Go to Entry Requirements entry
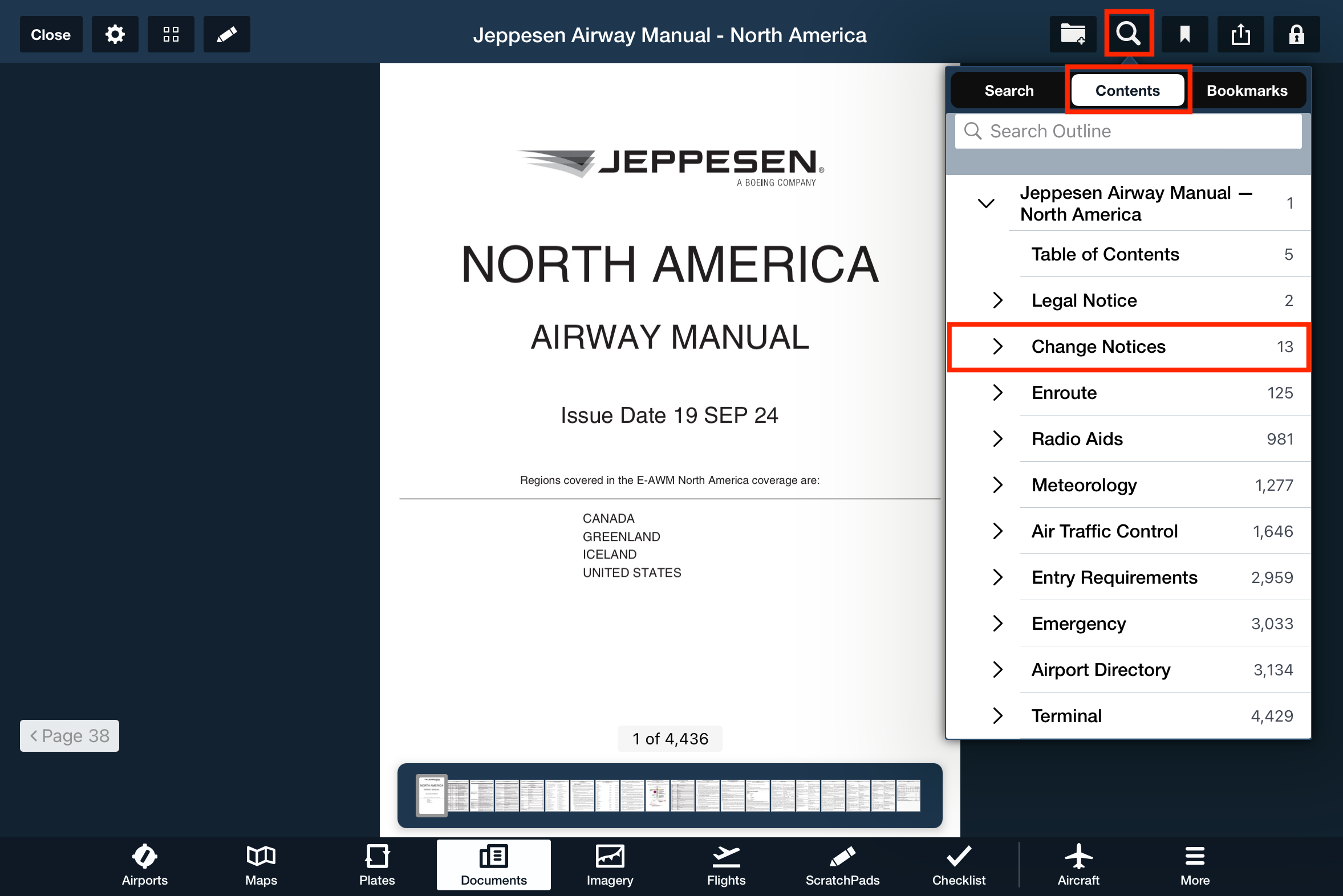Screen dimensions: 1343x896 click(x=1128, y=578)
